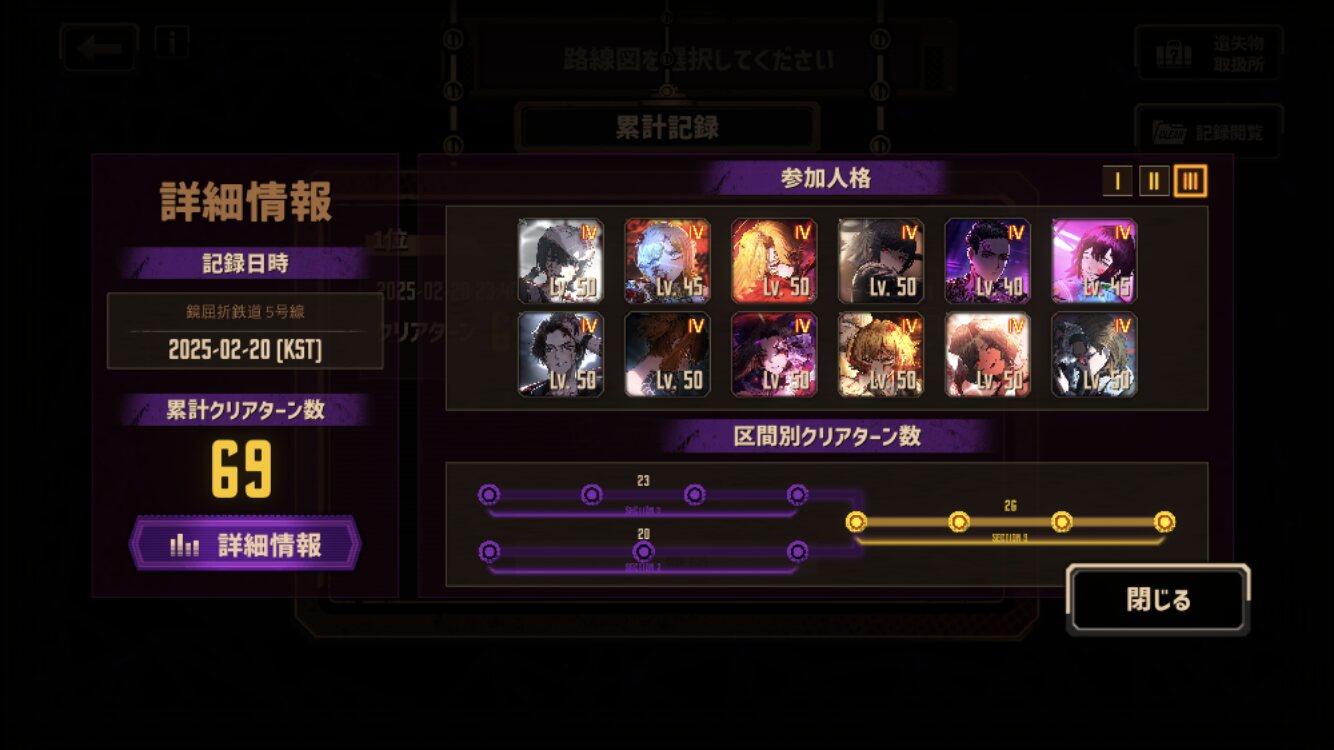Switch to team tab II
Screen dimensions: 1334x750
point(1154,181)
